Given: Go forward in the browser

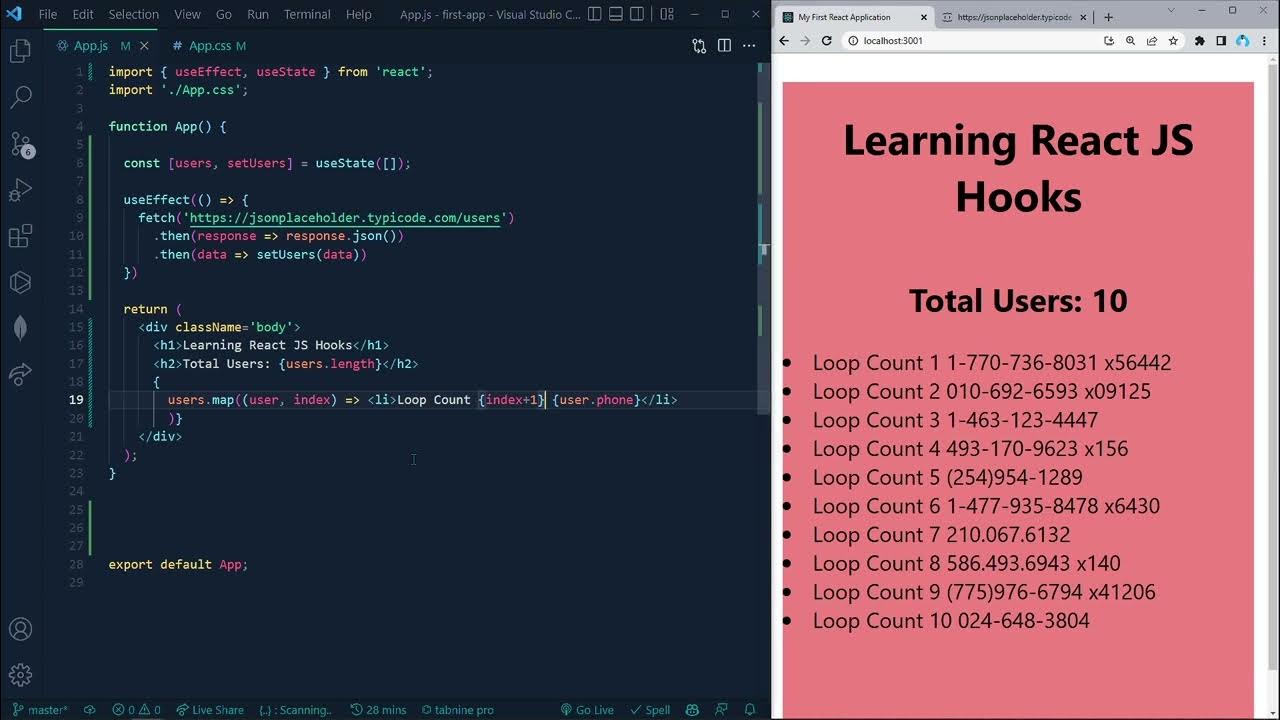Looking at the screenshot, I should [x=805, y=41].
